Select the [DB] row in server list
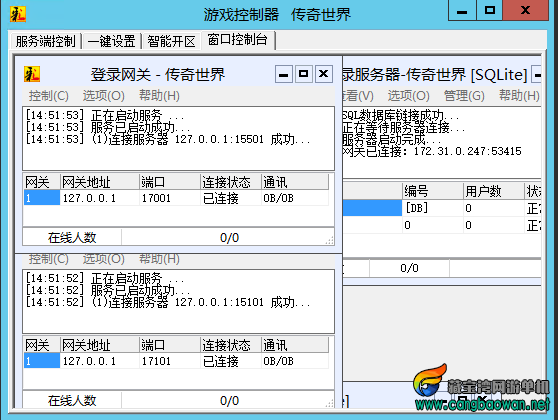558x420 pixels. pyautogui.click(x=441, y=208)
